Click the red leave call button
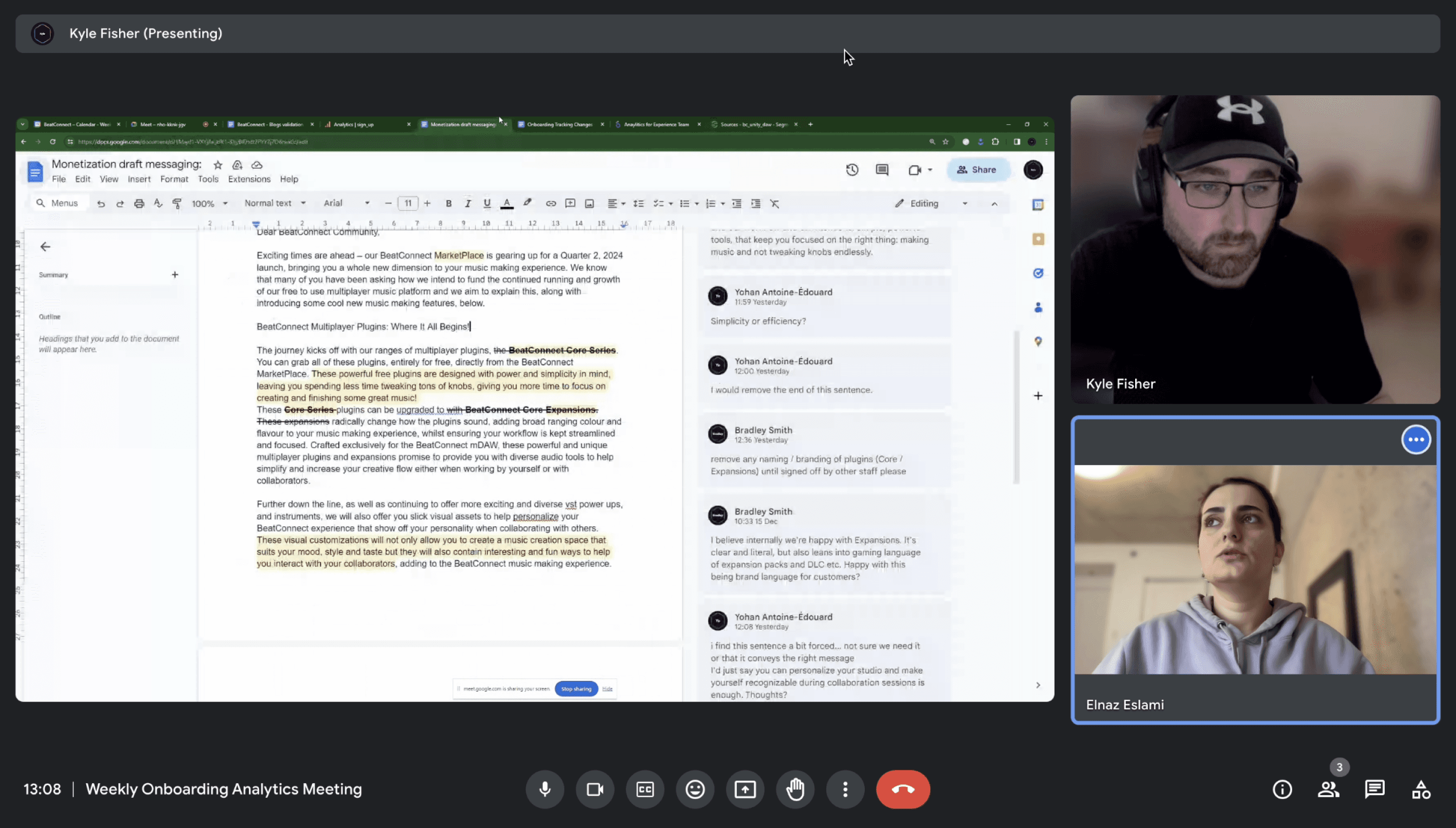 click(x=902, y=790)
